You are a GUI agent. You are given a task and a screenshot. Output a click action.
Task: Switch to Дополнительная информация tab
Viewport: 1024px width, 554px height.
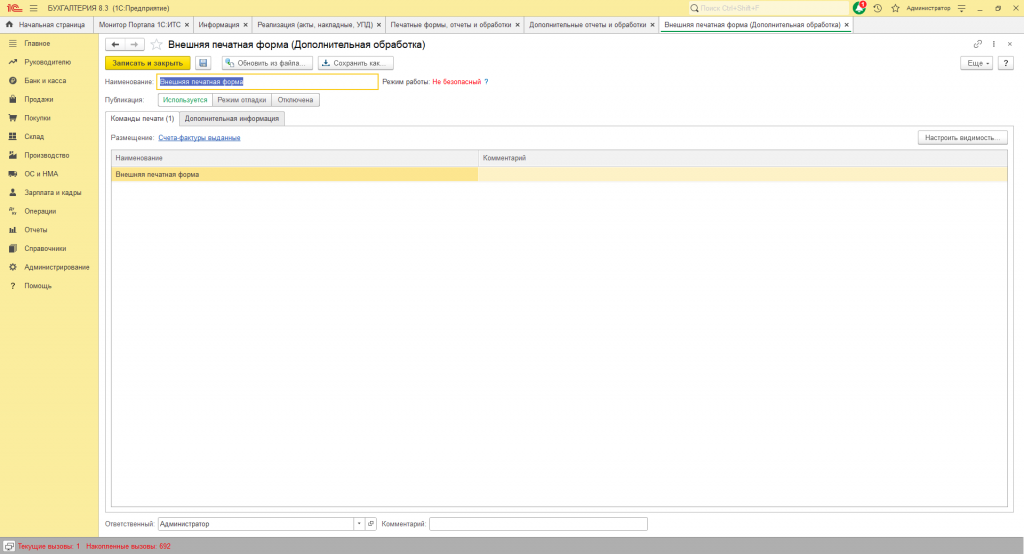pos(232,118)
